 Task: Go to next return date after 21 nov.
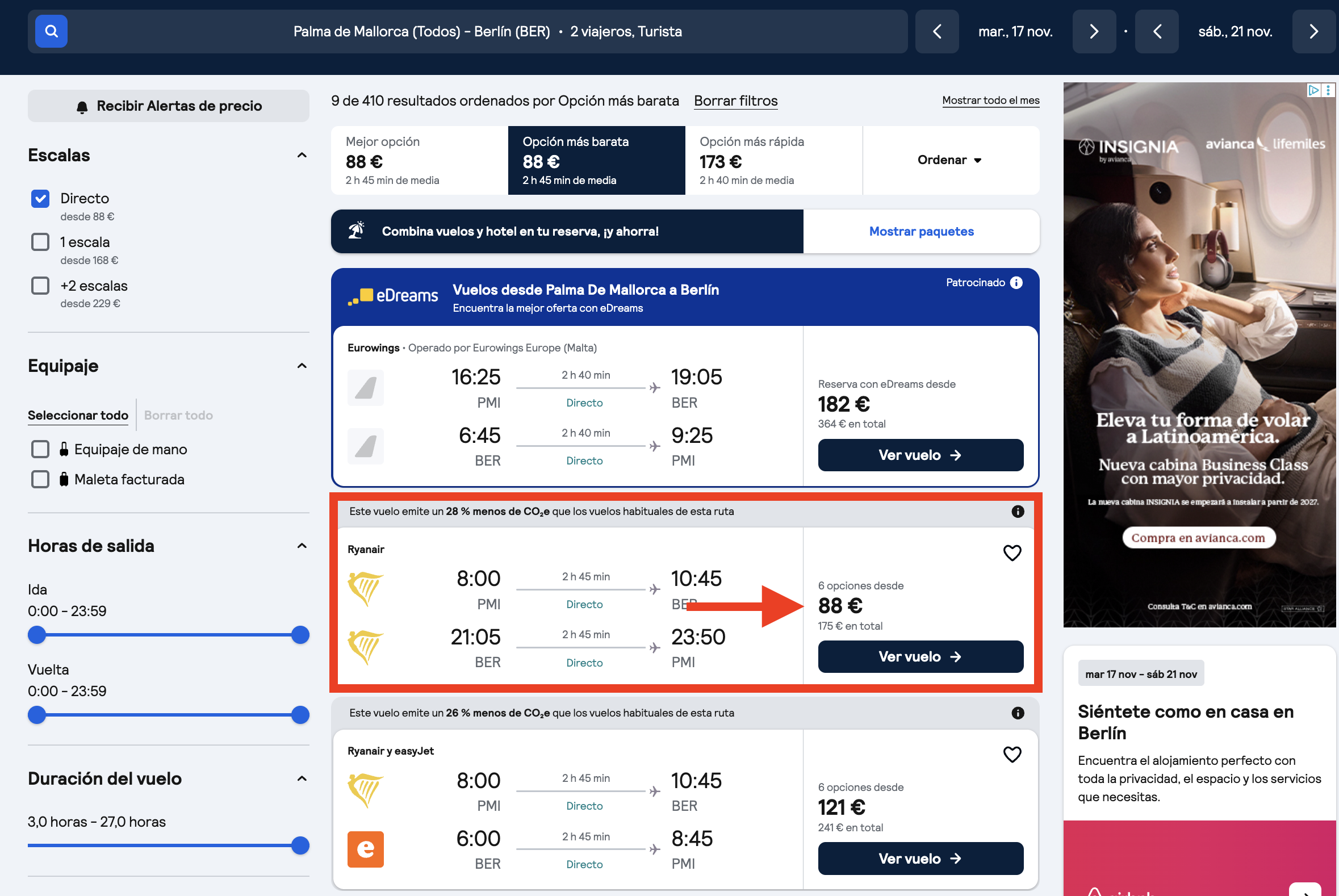point(1314,31)
